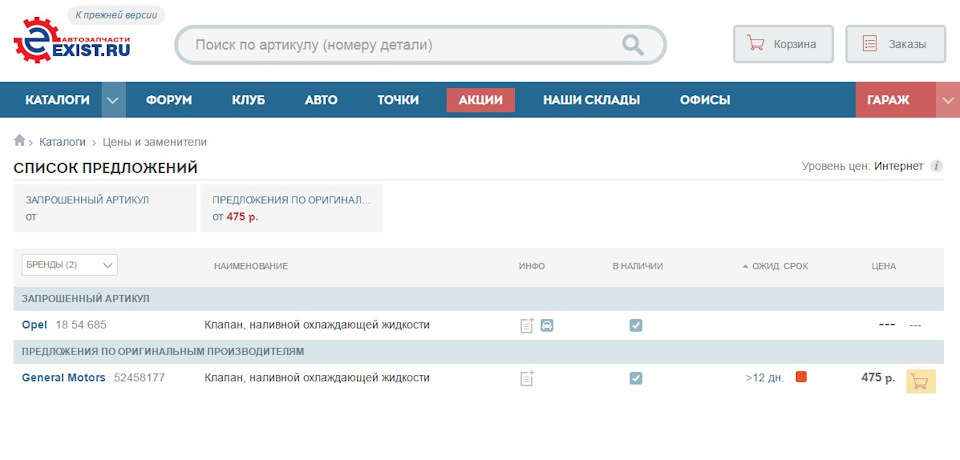Screen dimensions: 960x460
Task: Open Наши склады menu item
Action: click(591, 100)
